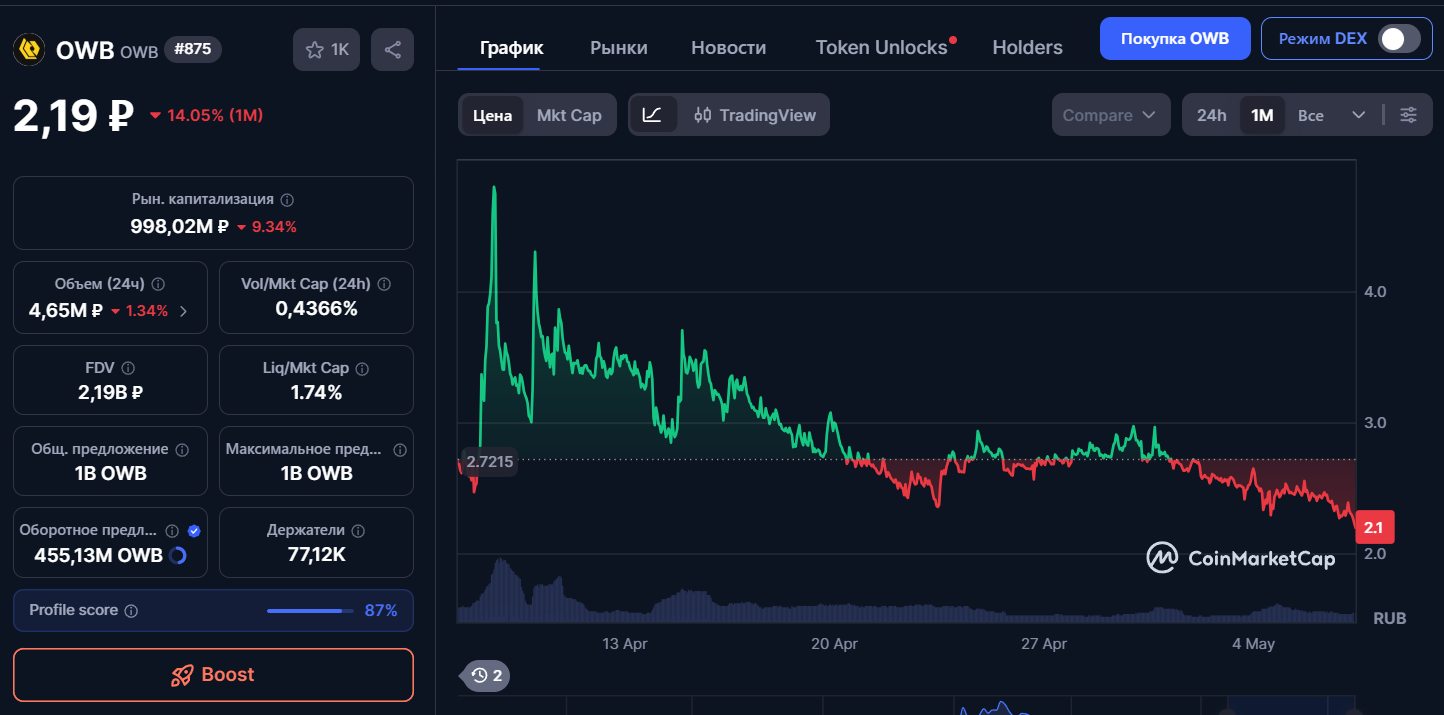Click the #875 rank badge
The height and width of the screenshot is (715, 1444).
click(193, 49)
